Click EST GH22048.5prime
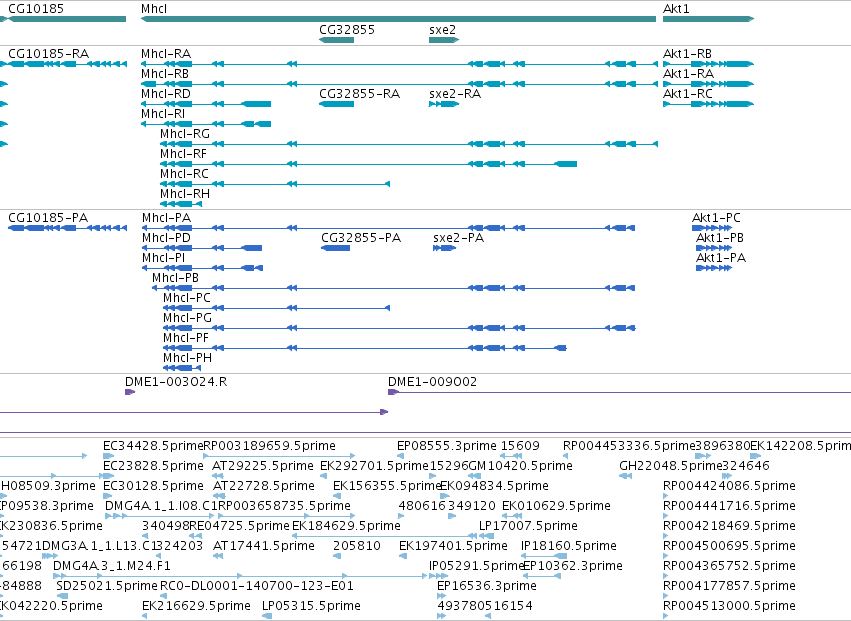The image size is (851, 621). (x=625, y=476)
